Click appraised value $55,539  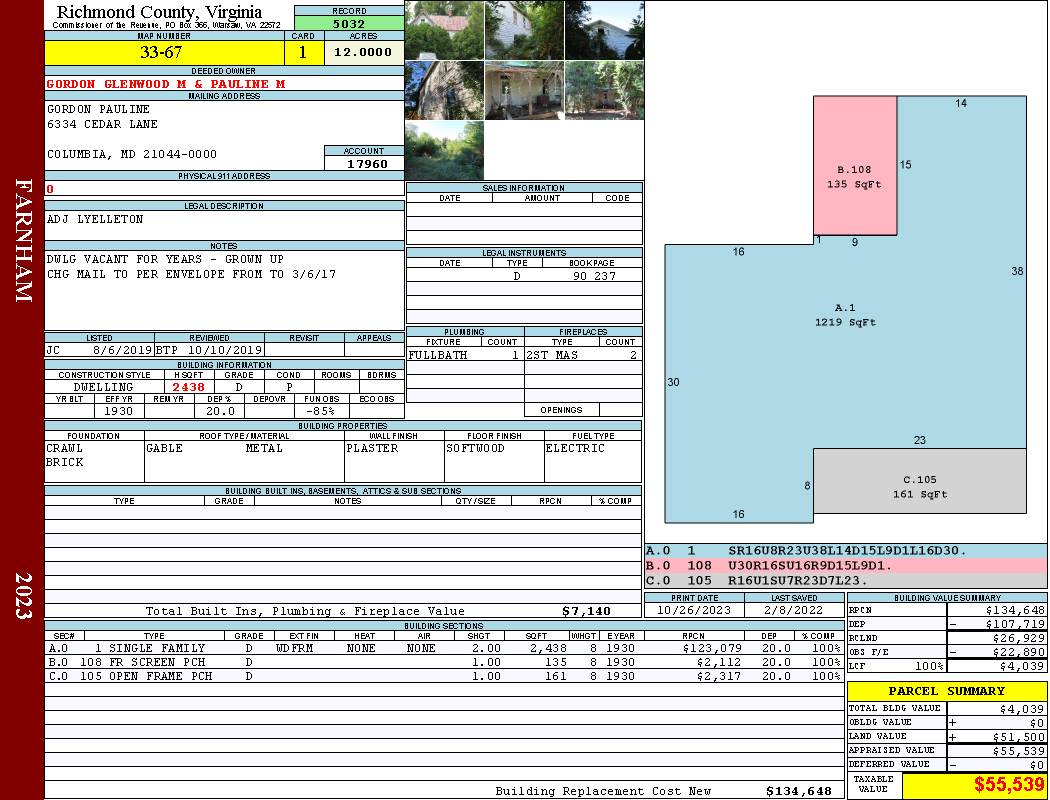[x=1019, y=750]
